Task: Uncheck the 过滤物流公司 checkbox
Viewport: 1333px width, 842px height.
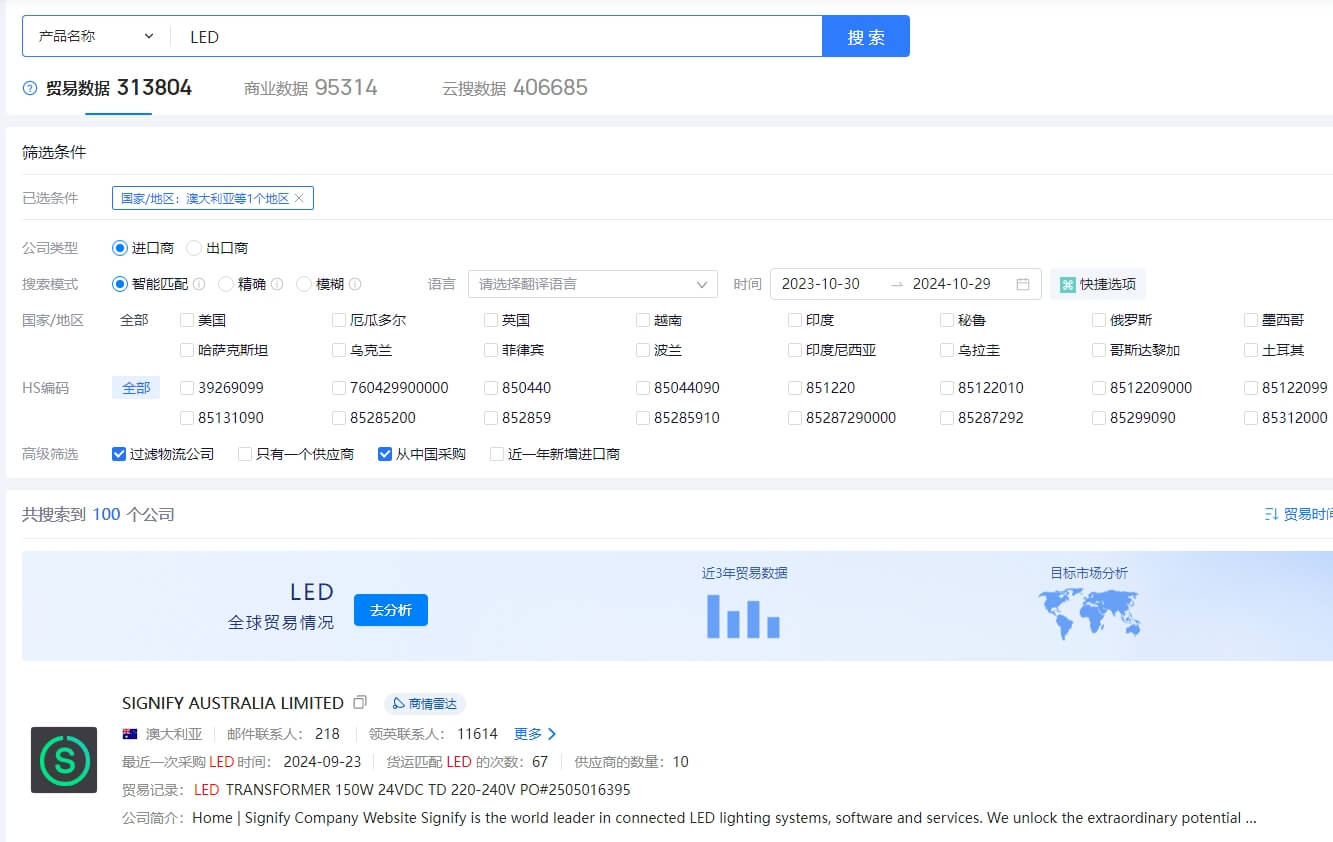Action: click(119, 454)
